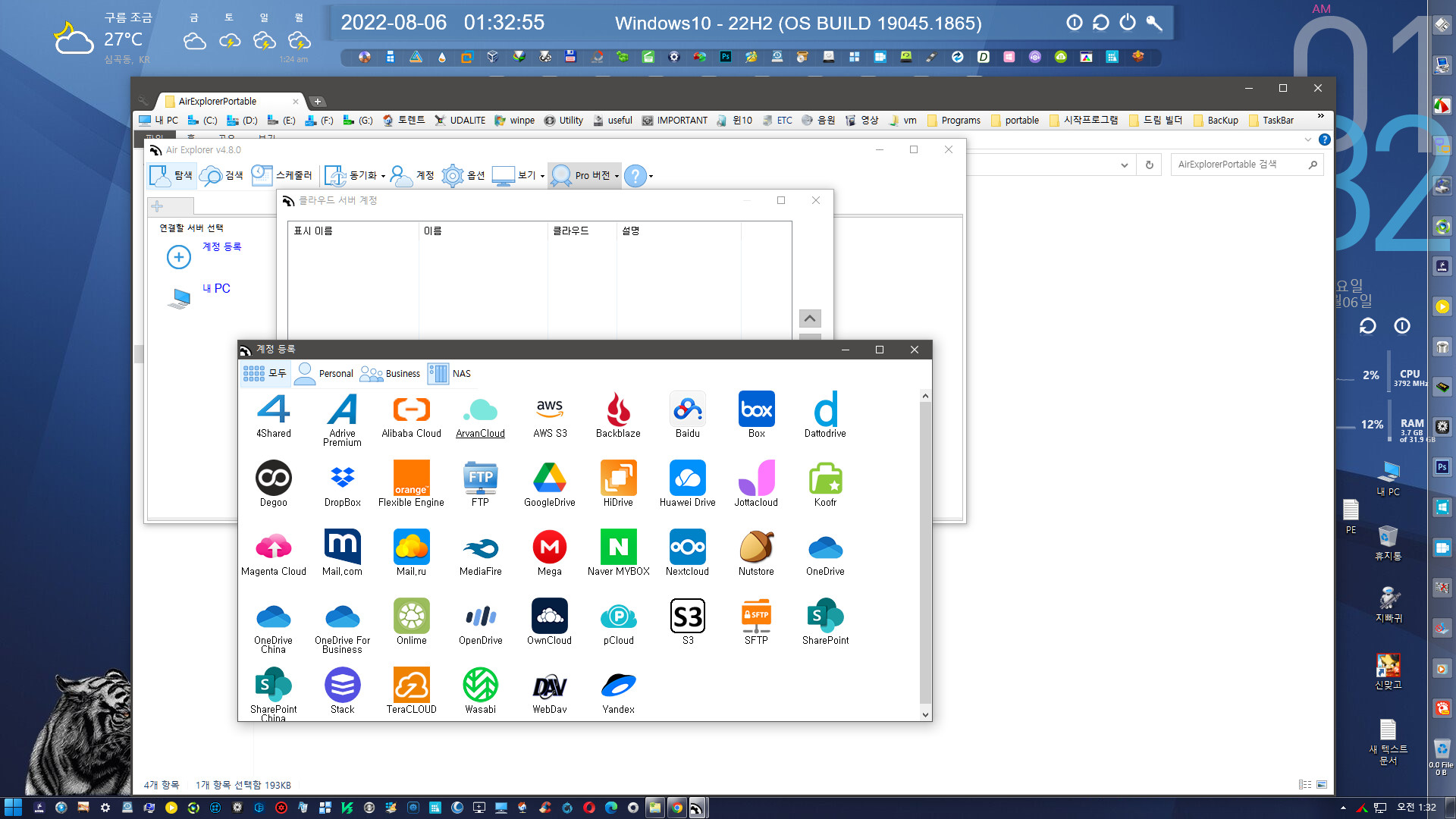Image resolution: width=1456 pixels, height=819 pixels.
Task: Open 내 PC in Air Explorer sidebar
Action: point(216,289)
